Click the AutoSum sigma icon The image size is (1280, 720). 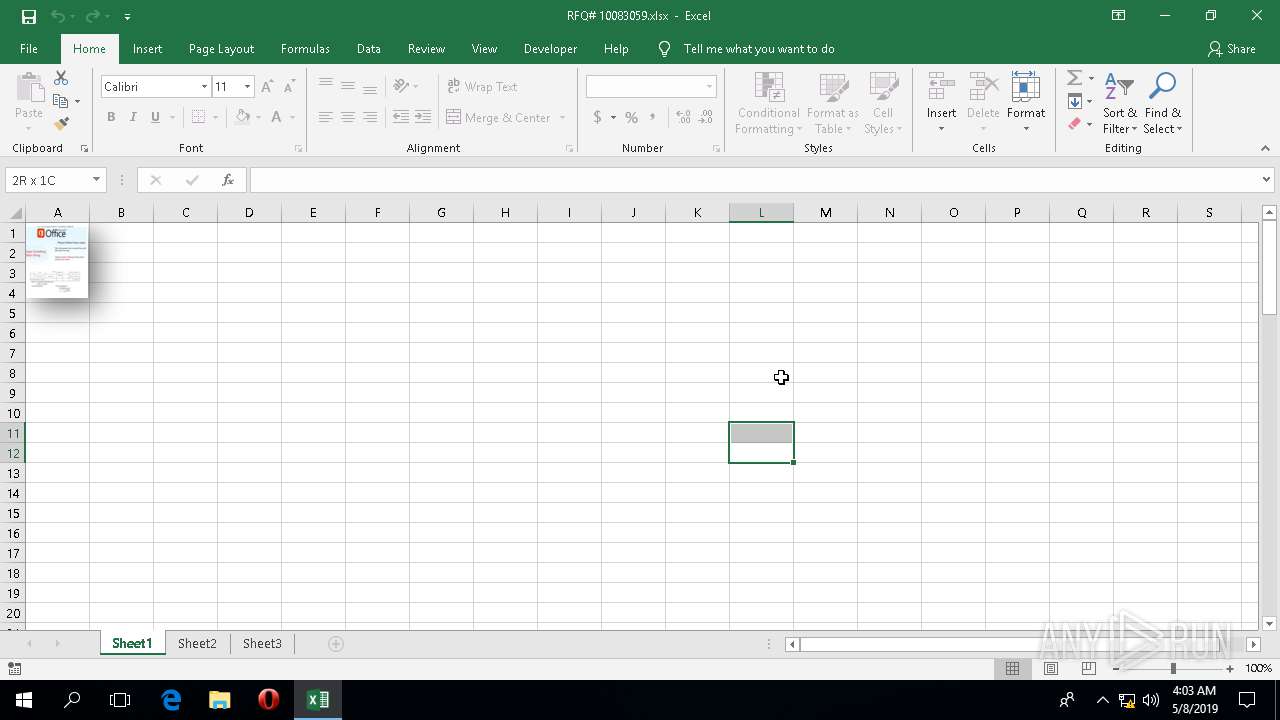coord(1074,78)
